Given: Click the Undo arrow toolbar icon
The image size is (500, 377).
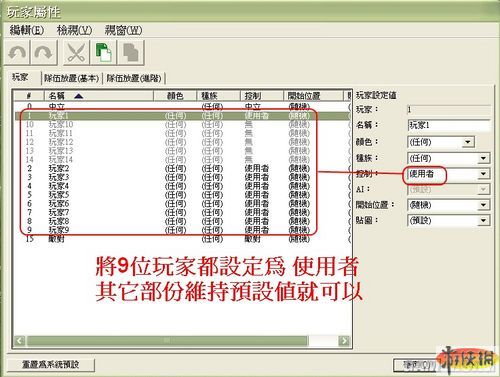Looking at the screenshot, I should (x=17, y=53).
